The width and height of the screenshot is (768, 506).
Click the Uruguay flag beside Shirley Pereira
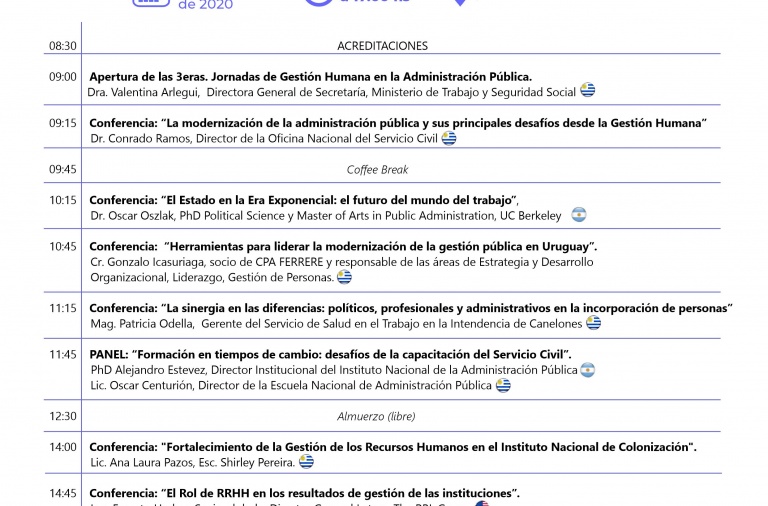(x=307, y=461)
